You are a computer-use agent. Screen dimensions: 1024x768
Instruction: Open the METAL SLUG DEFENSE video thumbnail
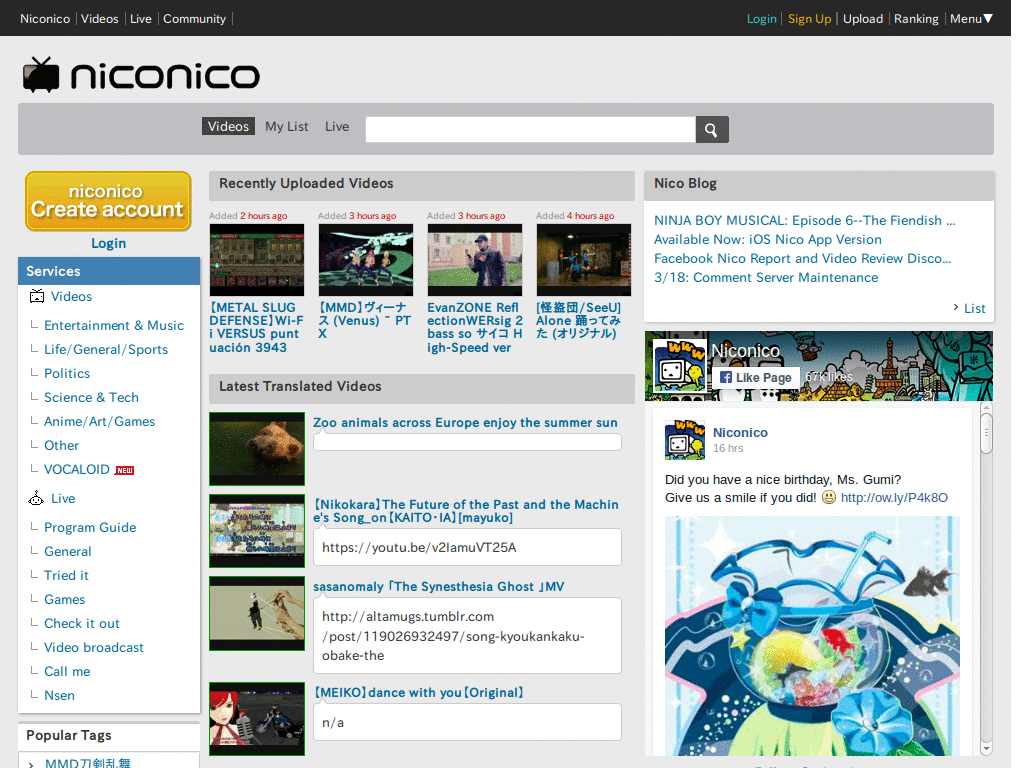point(257,260)
